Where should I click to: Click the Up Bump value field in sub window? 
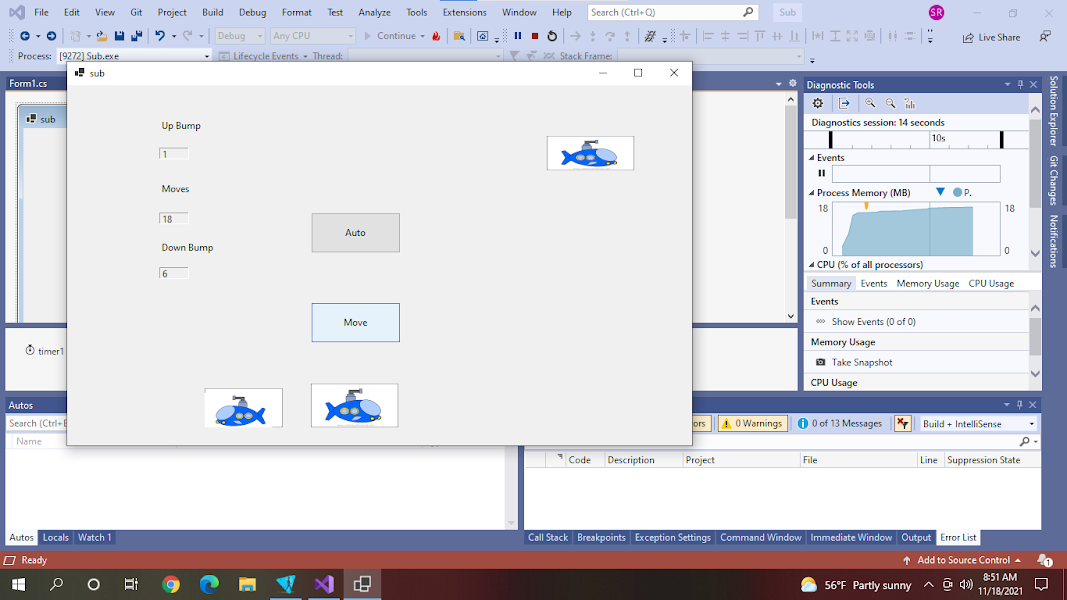click(174, 154)
